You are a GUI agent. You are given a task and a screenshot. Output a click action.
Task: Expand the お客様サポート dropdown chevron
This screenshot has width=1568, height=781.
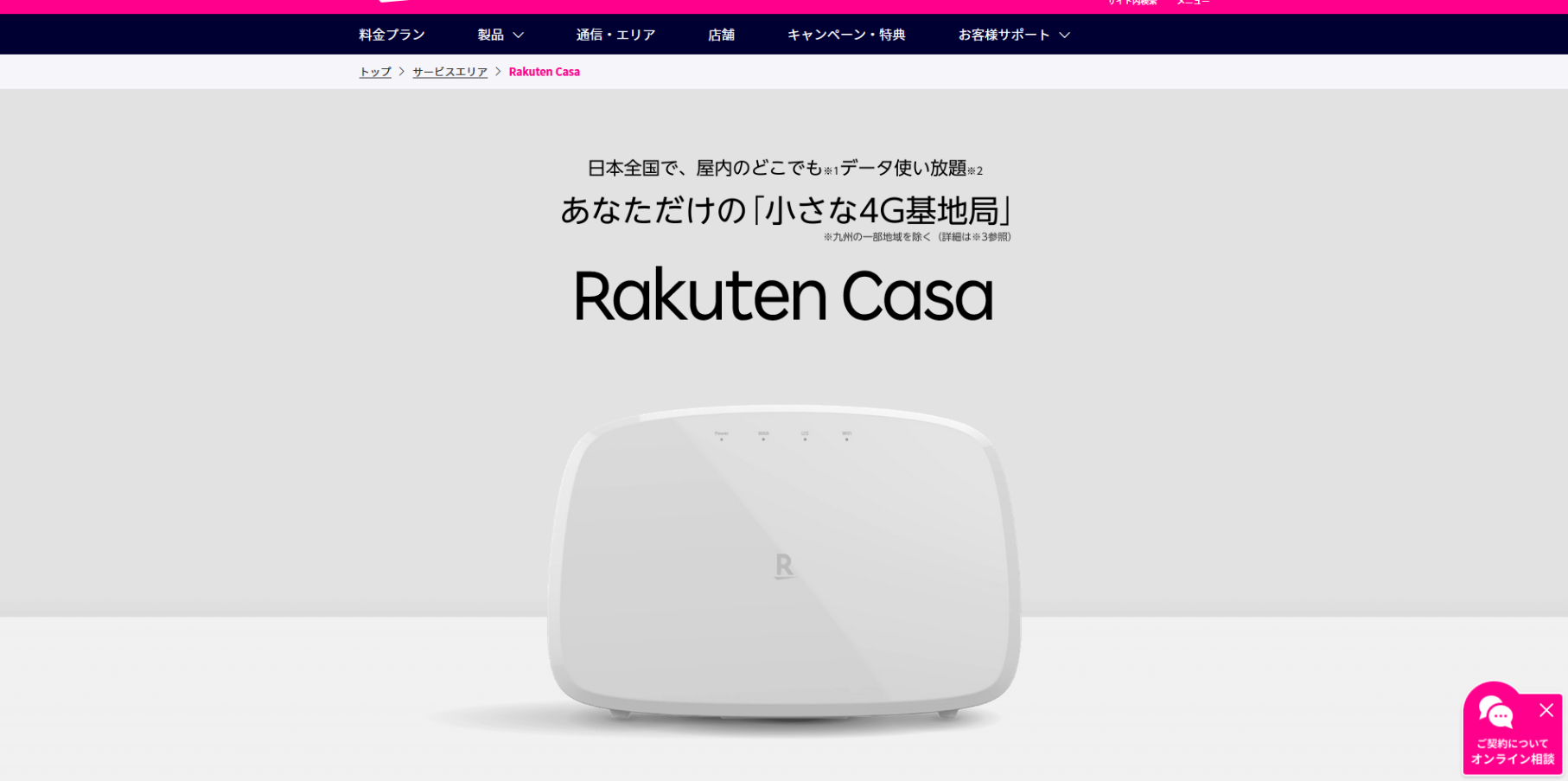[x=1065, y=35]
